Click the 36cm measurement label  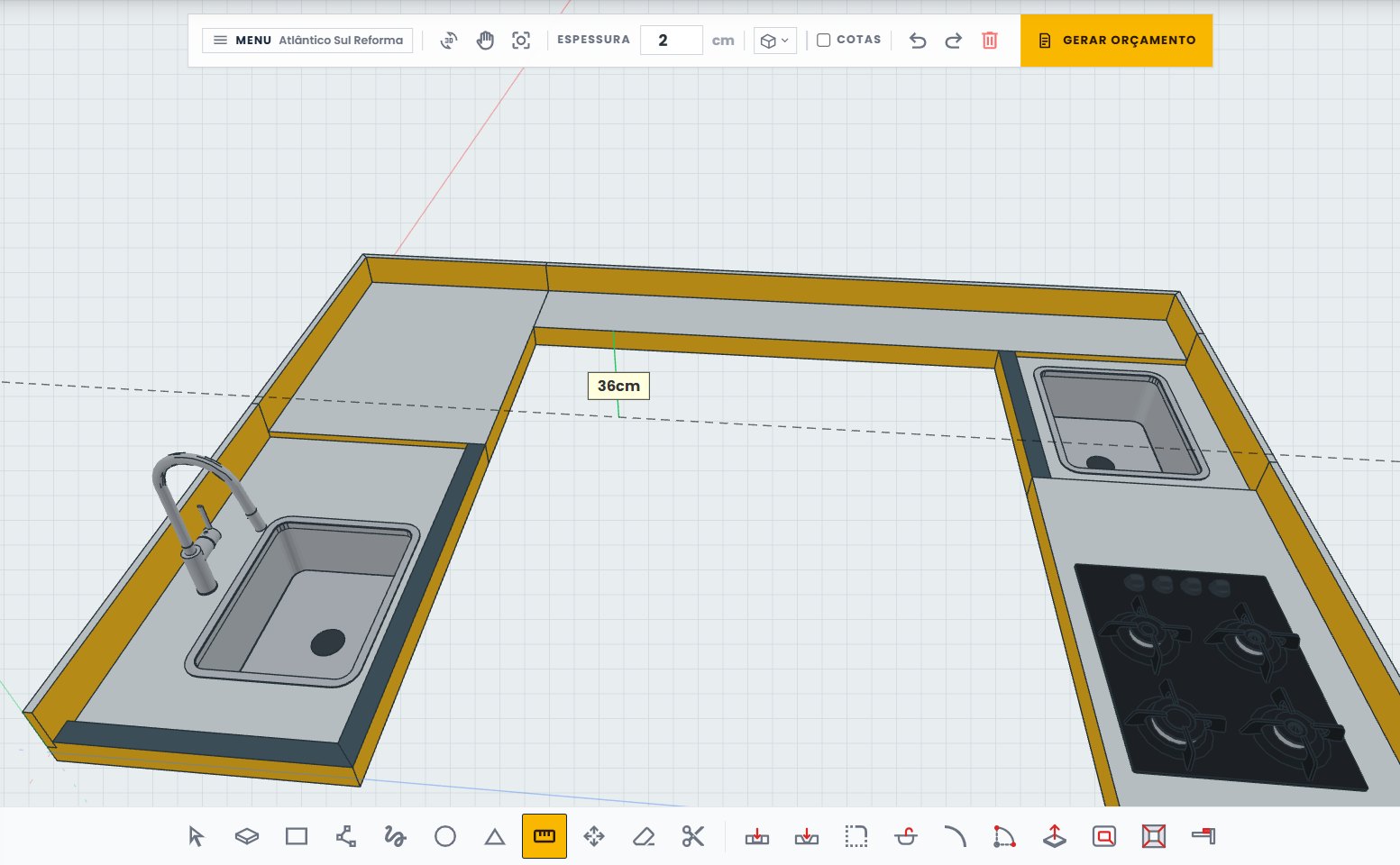pyautogui.click(x=618, y=386)
